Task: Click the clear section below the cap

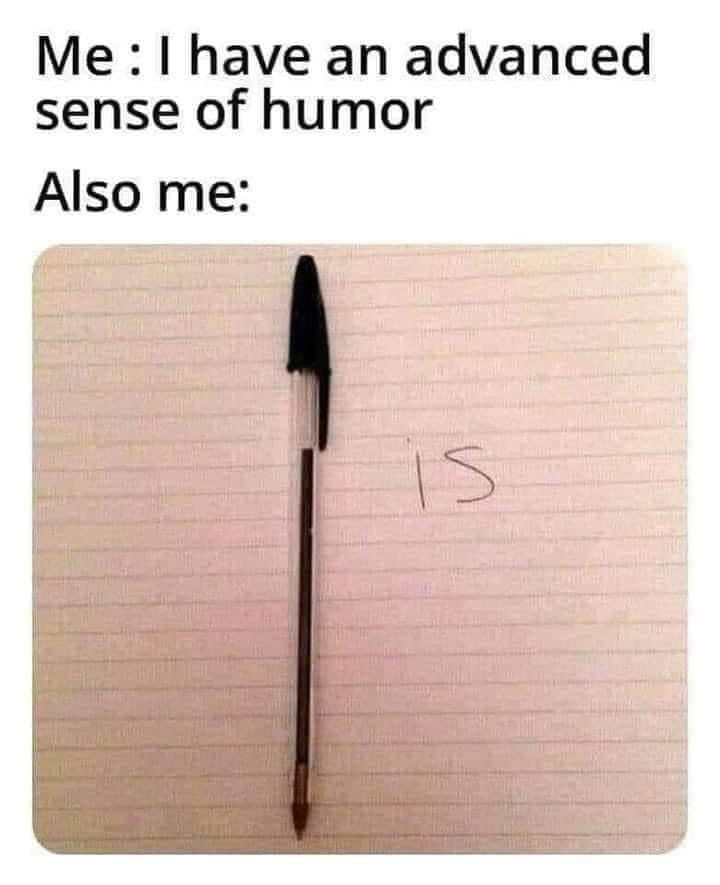Action: tap(304, 410)
